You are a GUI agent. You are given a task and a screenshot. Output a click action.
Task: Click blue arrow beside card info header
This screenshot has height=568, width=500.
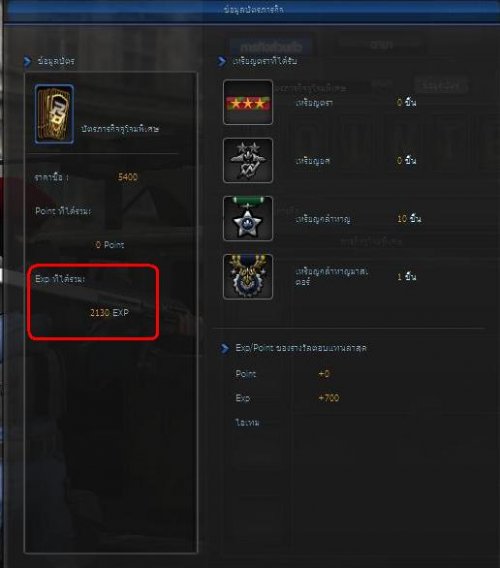tap(28, 61)
